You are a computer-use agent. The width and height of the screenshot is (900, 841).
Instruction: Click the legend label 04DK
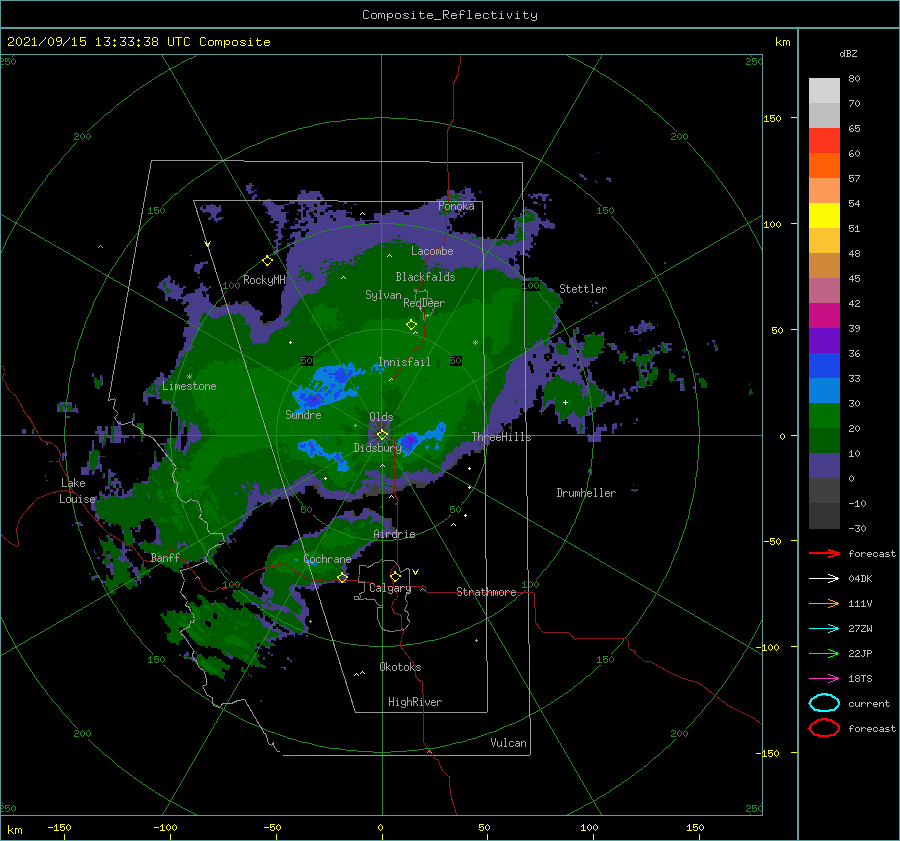pyautogui.click(x=860, y=579)
